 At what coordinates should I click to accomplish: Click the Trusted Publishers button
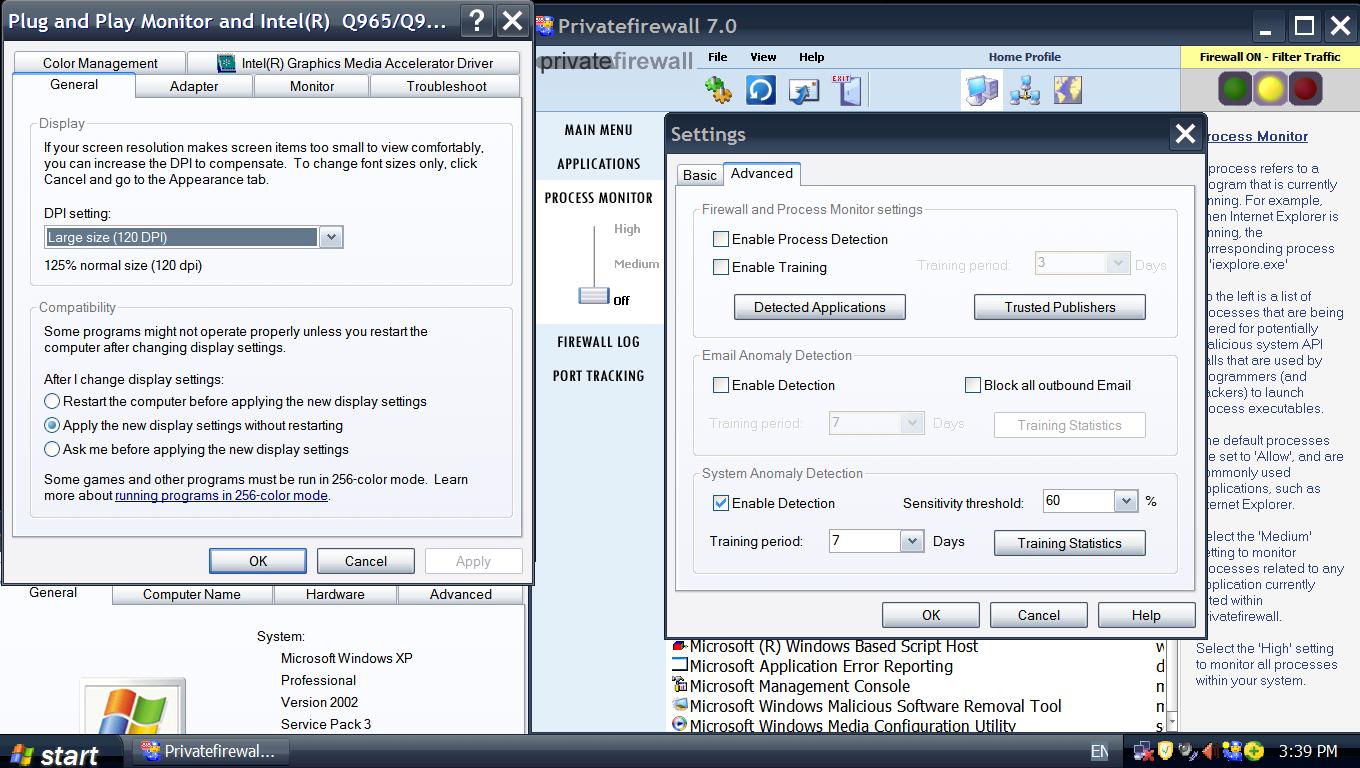point(1060,307)
